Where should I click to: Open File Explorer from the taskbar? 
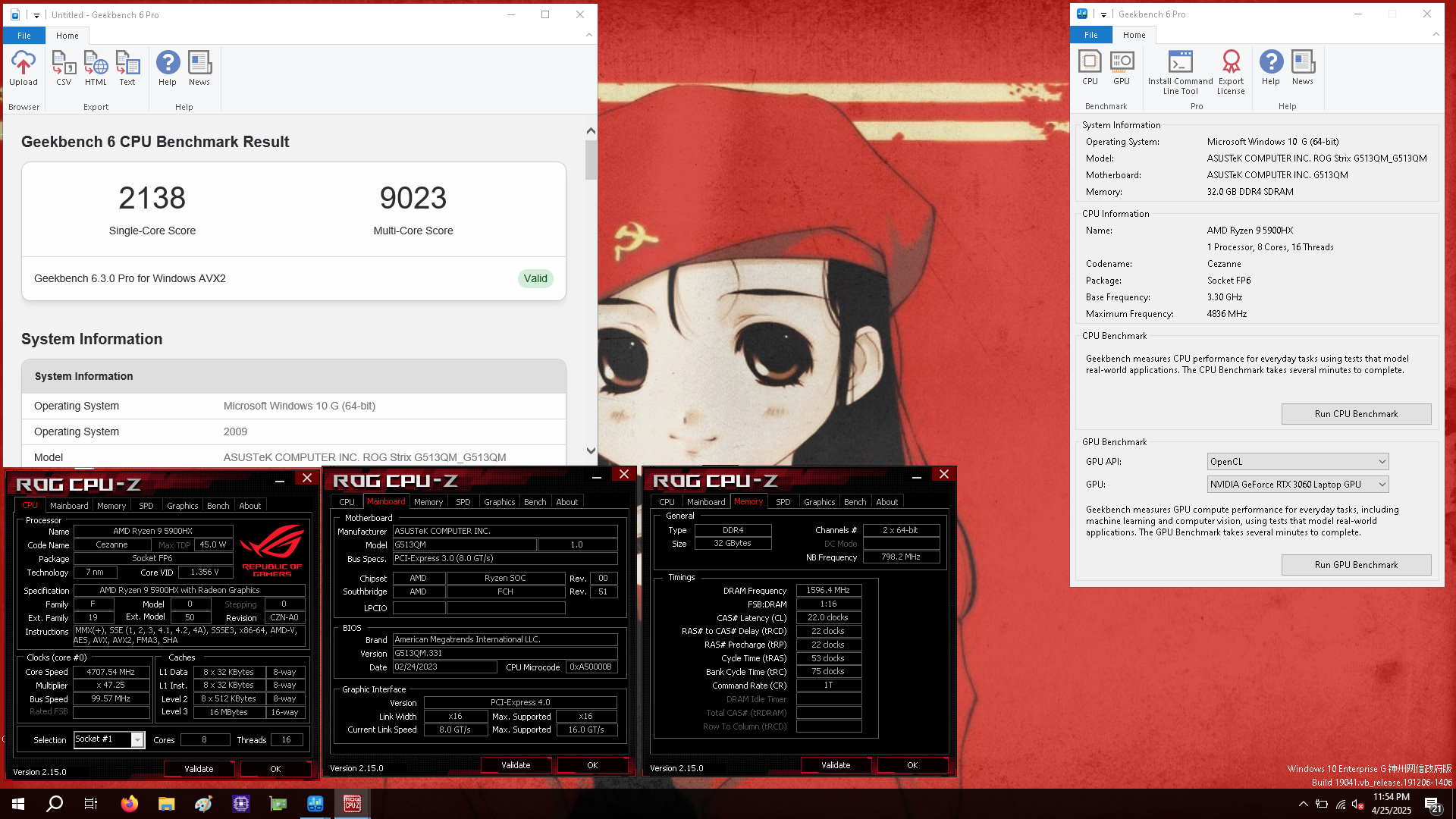pyautogui.click(x=167, y=804)
